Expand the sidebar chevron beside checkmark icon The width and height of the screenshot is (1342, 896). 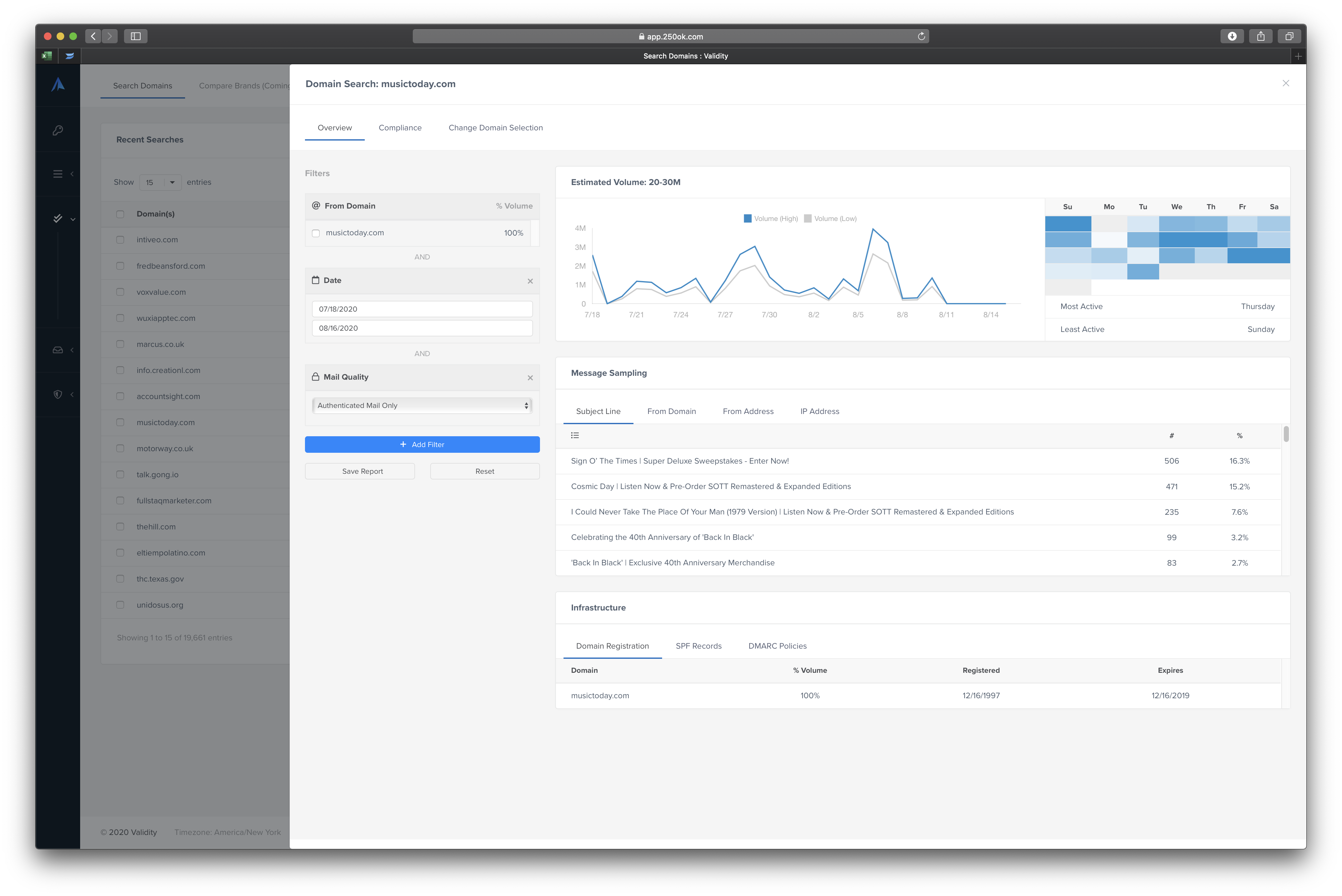tap(73, 219)
